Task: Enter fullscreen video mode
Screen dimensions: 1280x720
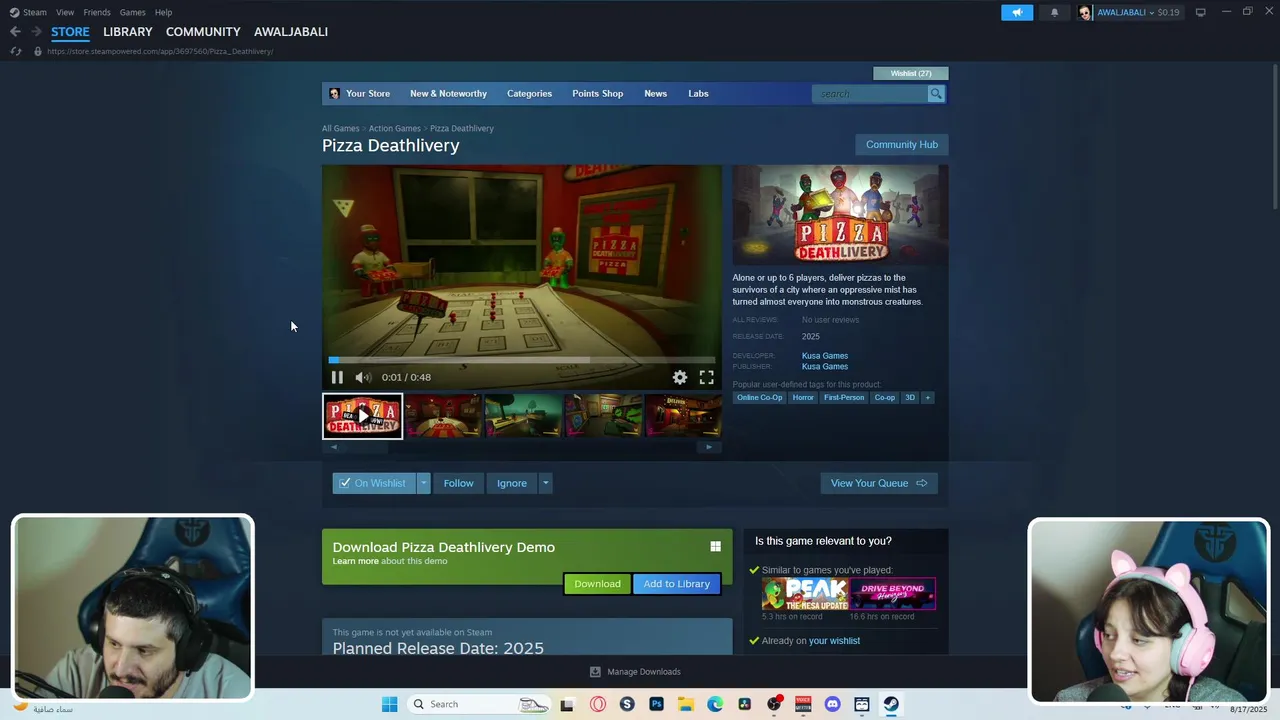Action: [706, 377]
